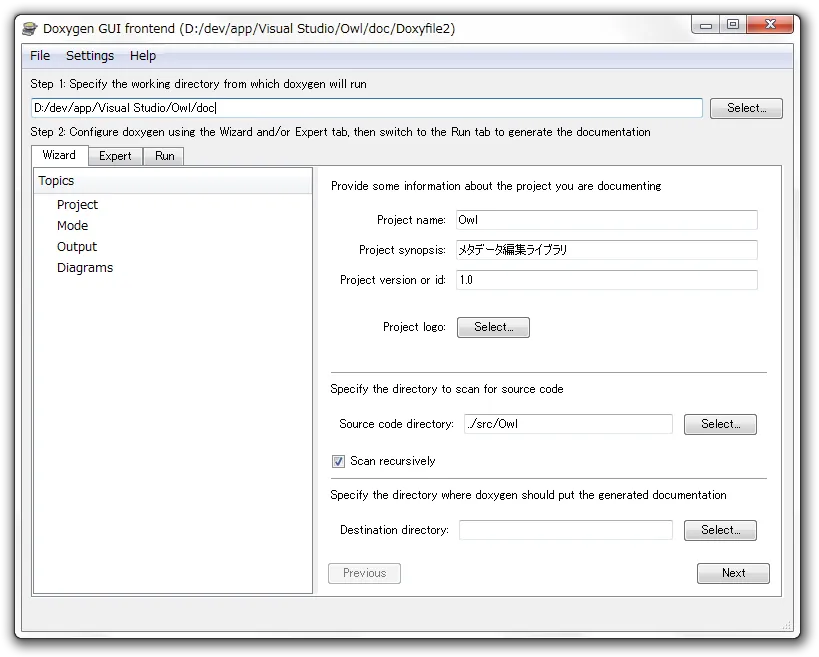Click the empty Destination directory field
Screen dimensions: 819x657
565,530
